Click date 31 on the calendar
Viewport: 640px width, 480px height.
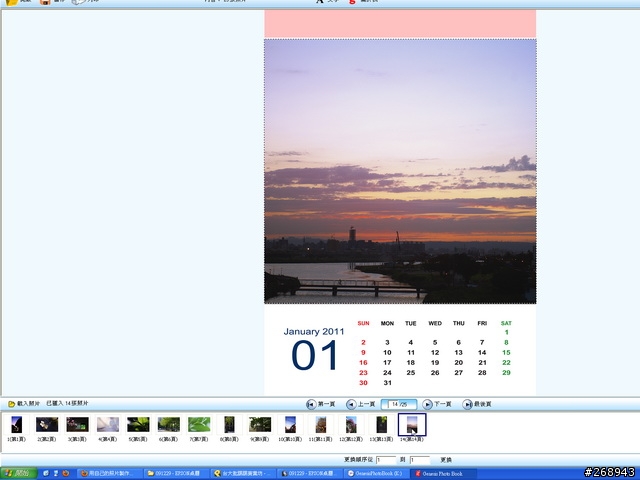pos(387,383)
